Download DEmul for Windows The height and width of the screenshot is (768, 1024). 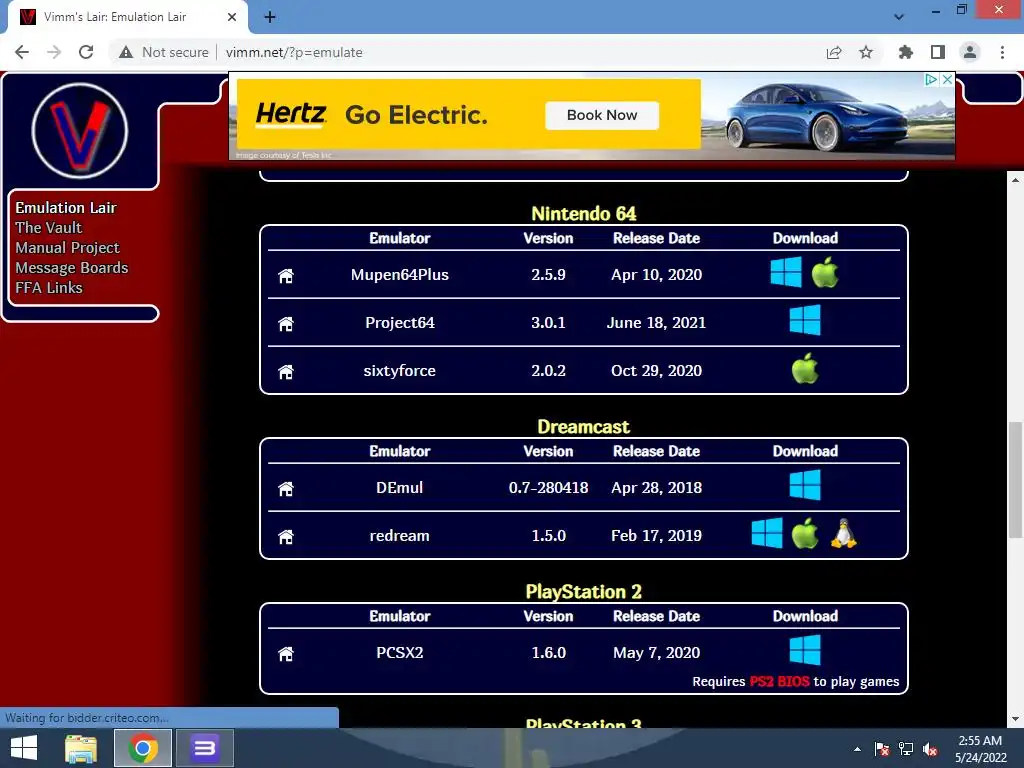(x=805, y=486)
